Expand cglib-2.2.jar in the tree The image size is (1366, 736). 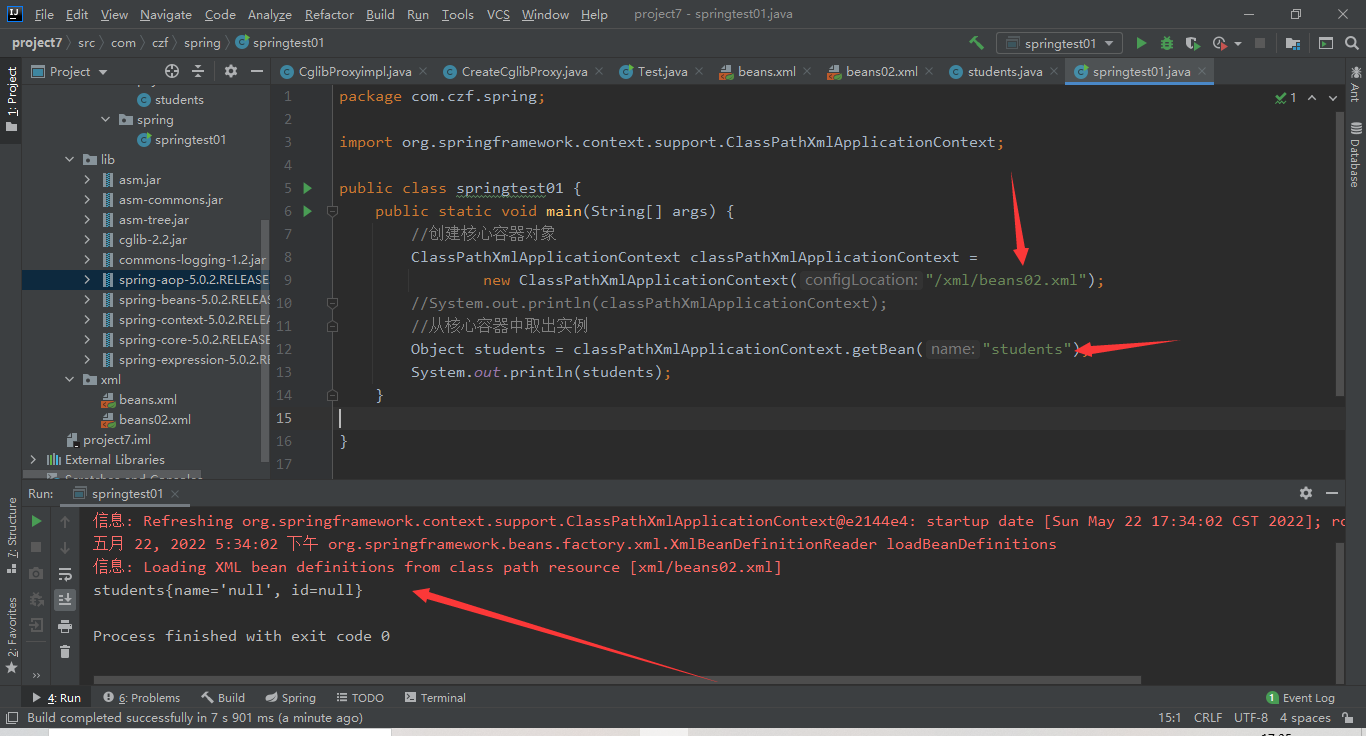[x=88, y=239]
